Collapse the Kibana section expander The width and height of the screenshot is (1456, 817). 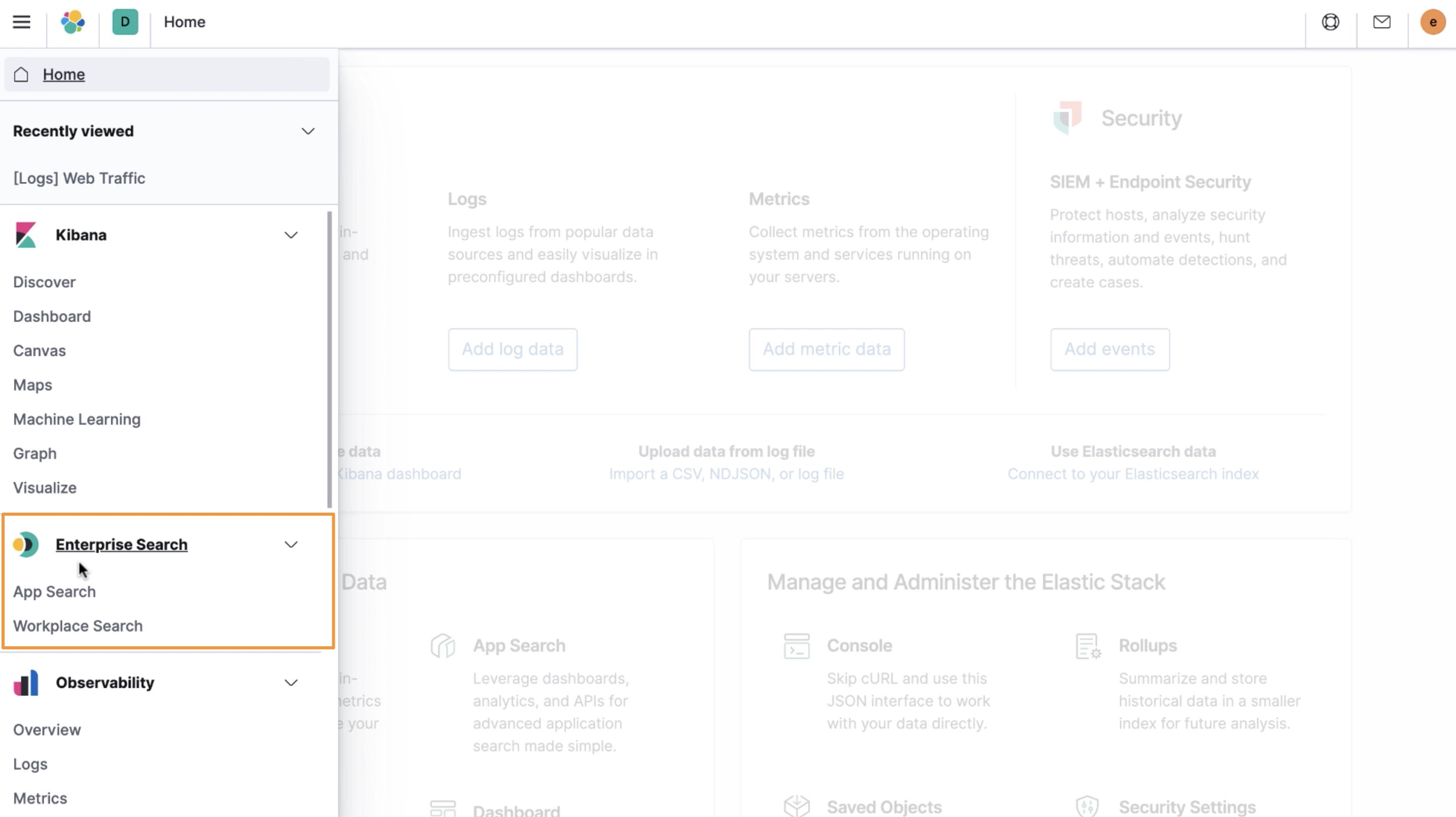click(x=291, y=234)
